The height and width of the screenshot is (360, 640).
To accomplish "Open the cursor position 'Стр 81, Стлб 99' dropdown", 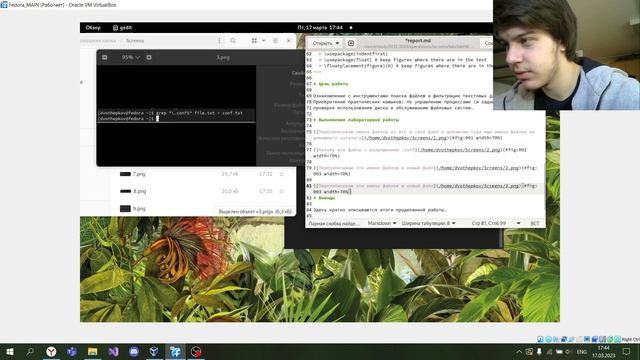I will (x=496, y=223).
